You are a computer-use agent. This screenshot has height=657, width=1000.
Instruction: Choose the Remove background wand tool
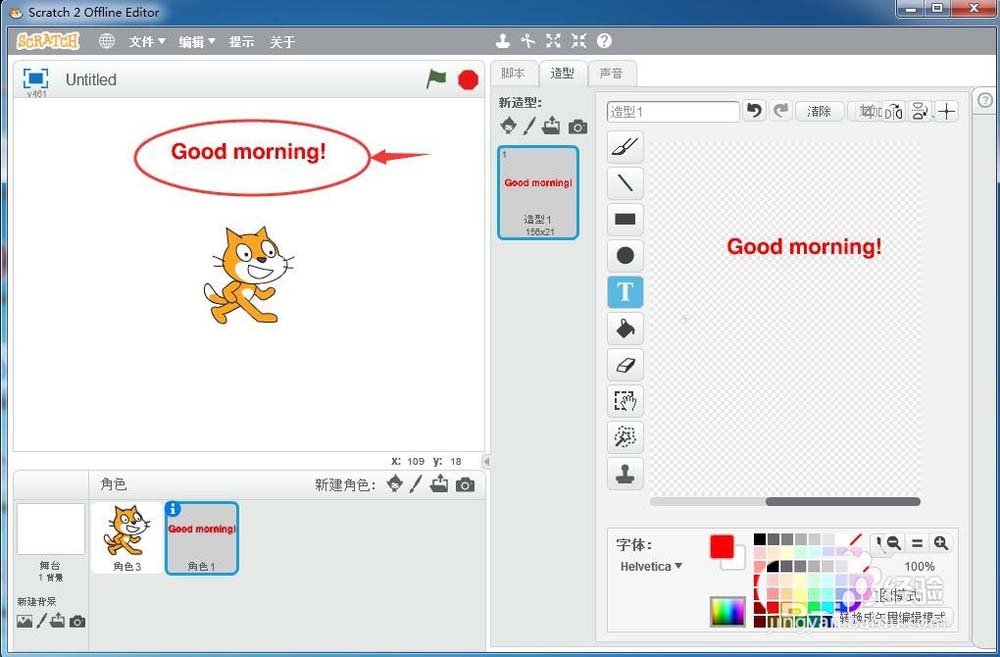pyautogui.click(x=625, y=438)
